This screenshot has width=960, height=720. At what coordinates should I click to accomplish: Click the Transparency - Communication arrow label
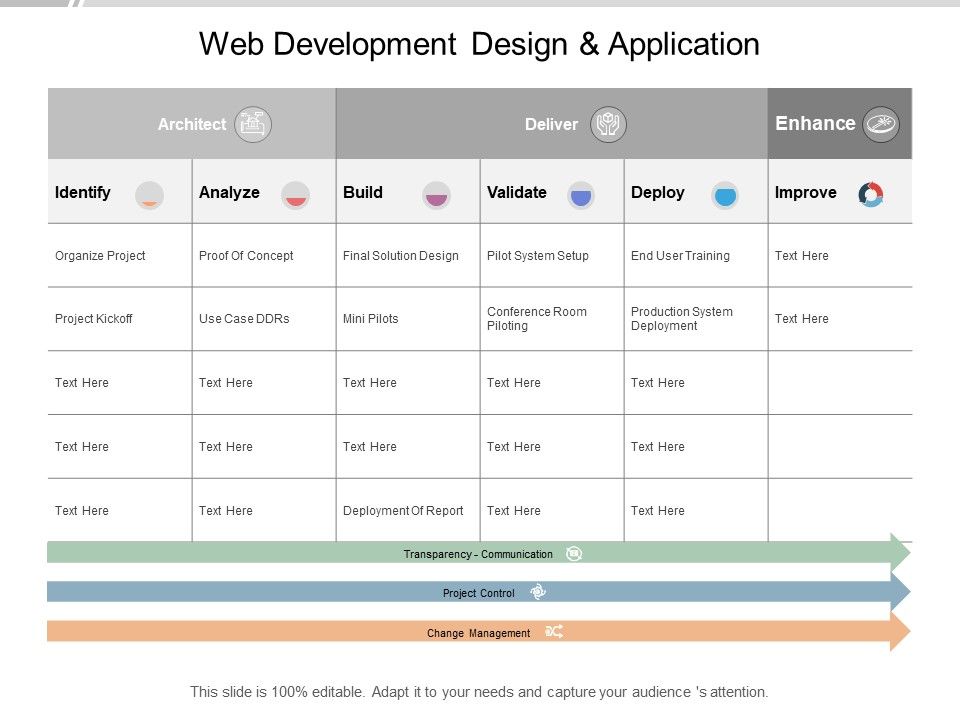(478, 554)
